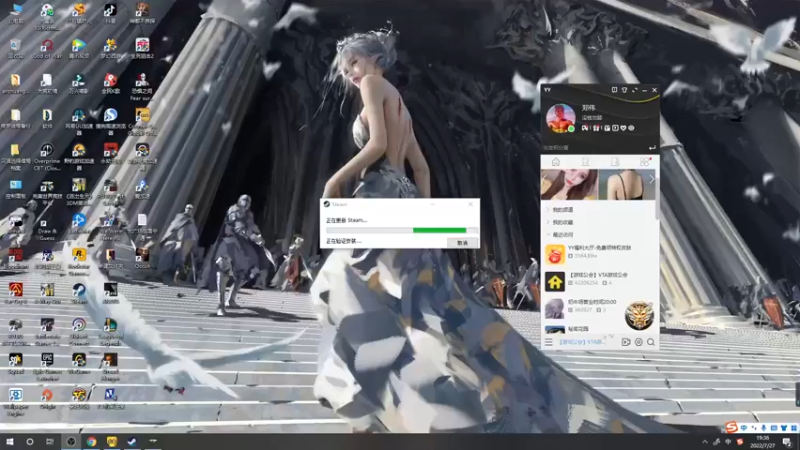Click the enter arrow beside YY search field
Screen dimensions: 800x450
[x=652, y=147]
